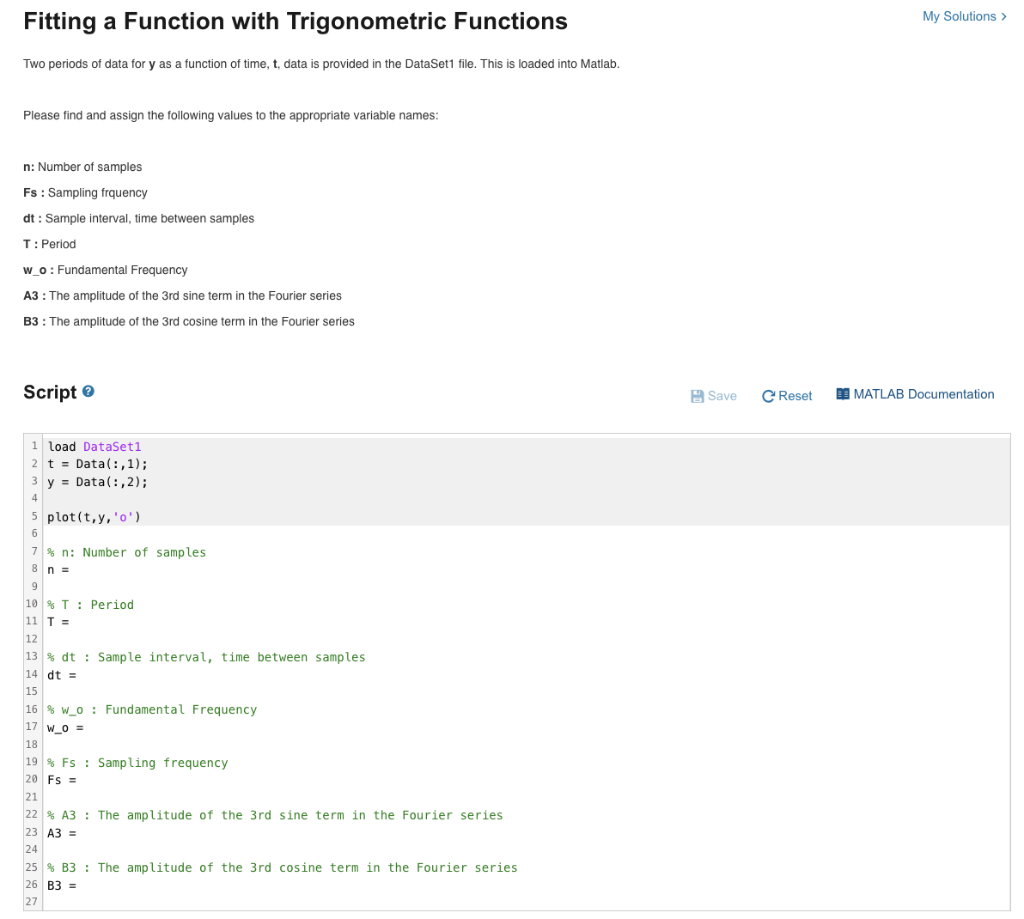Open the MATLAB Documentation link
The height and width of the screenshot is (919, 1024).
[x=922, y=394]
